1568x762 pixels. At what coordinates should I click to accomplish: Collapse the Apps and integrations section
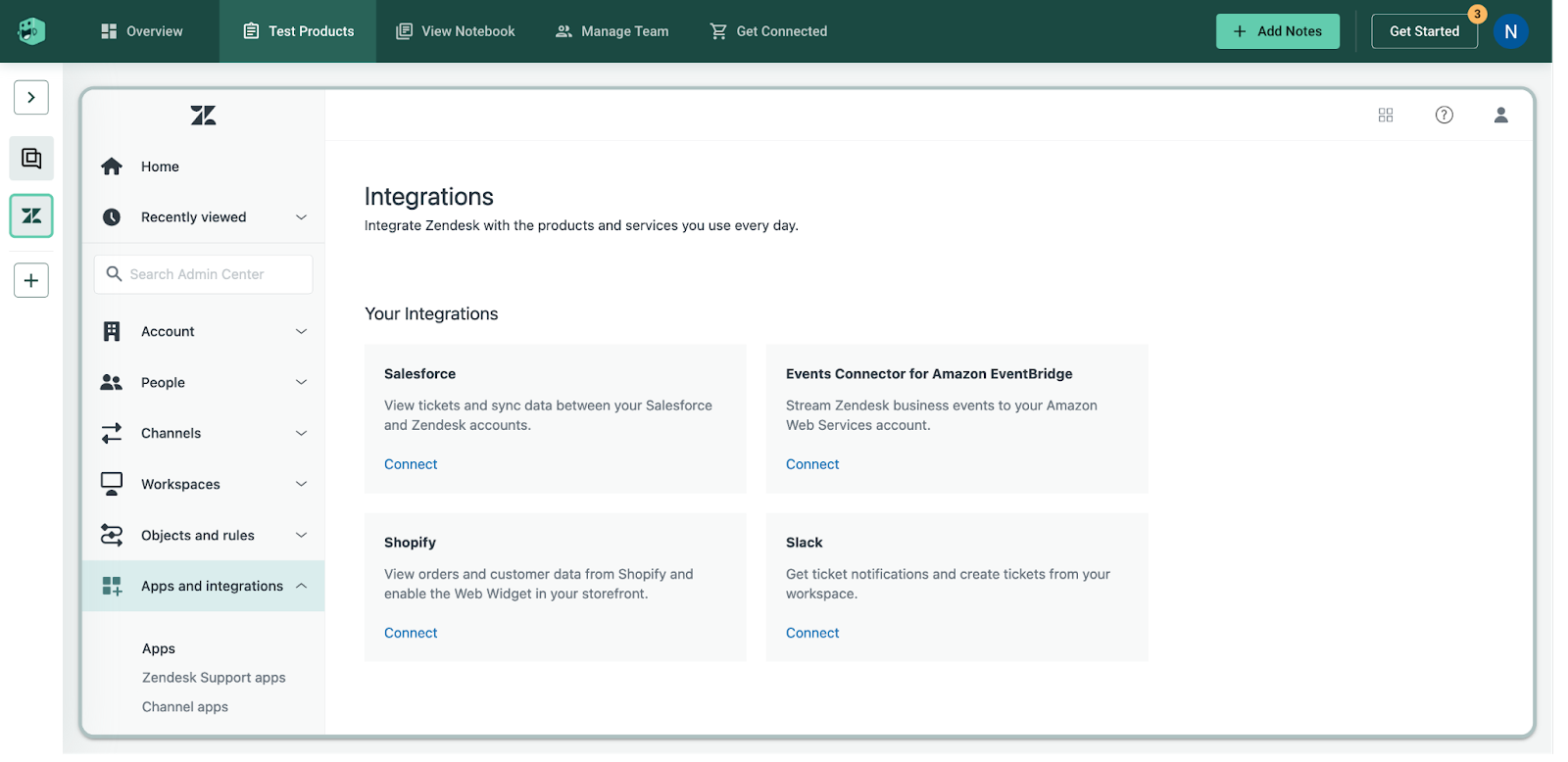301,586
